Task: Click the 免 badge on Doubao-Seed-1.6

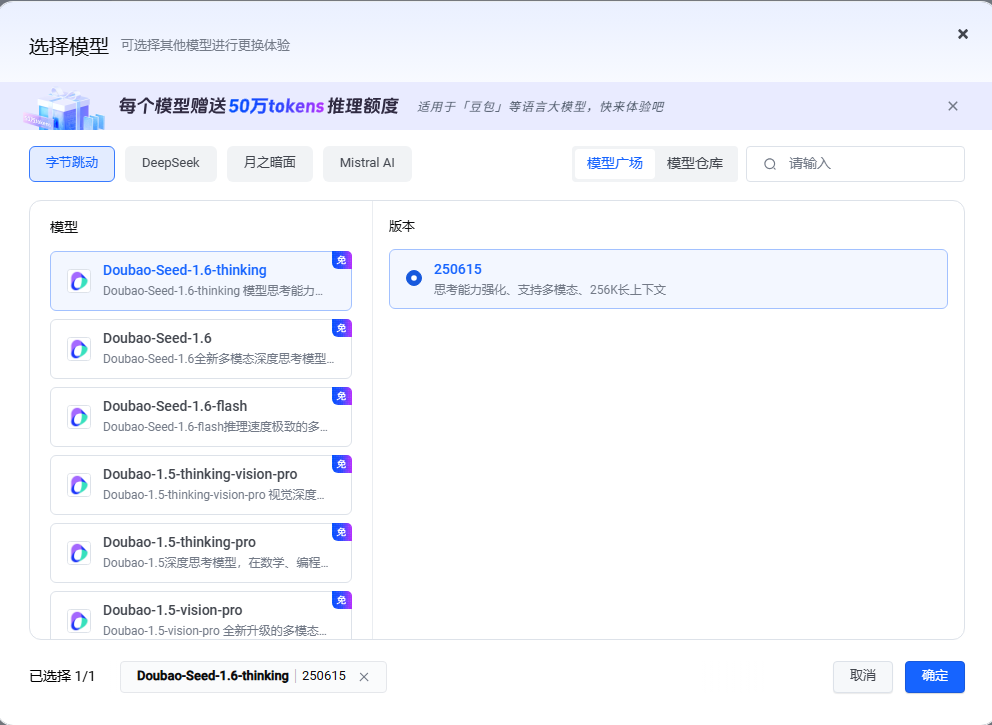Action: (342, 328)
